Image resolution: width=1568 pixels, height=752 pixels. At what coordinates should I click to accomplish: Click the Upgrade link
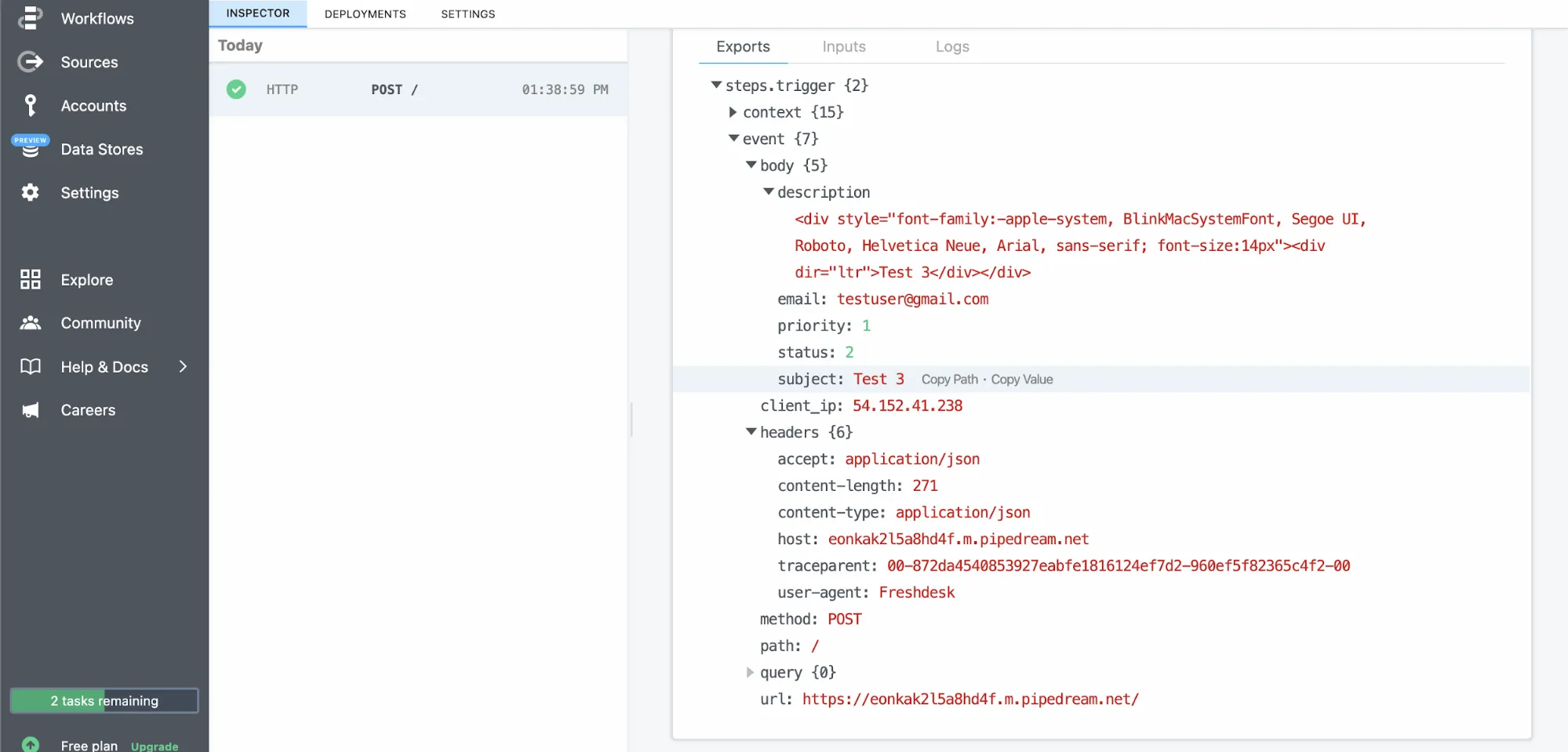tap(155, 746)
